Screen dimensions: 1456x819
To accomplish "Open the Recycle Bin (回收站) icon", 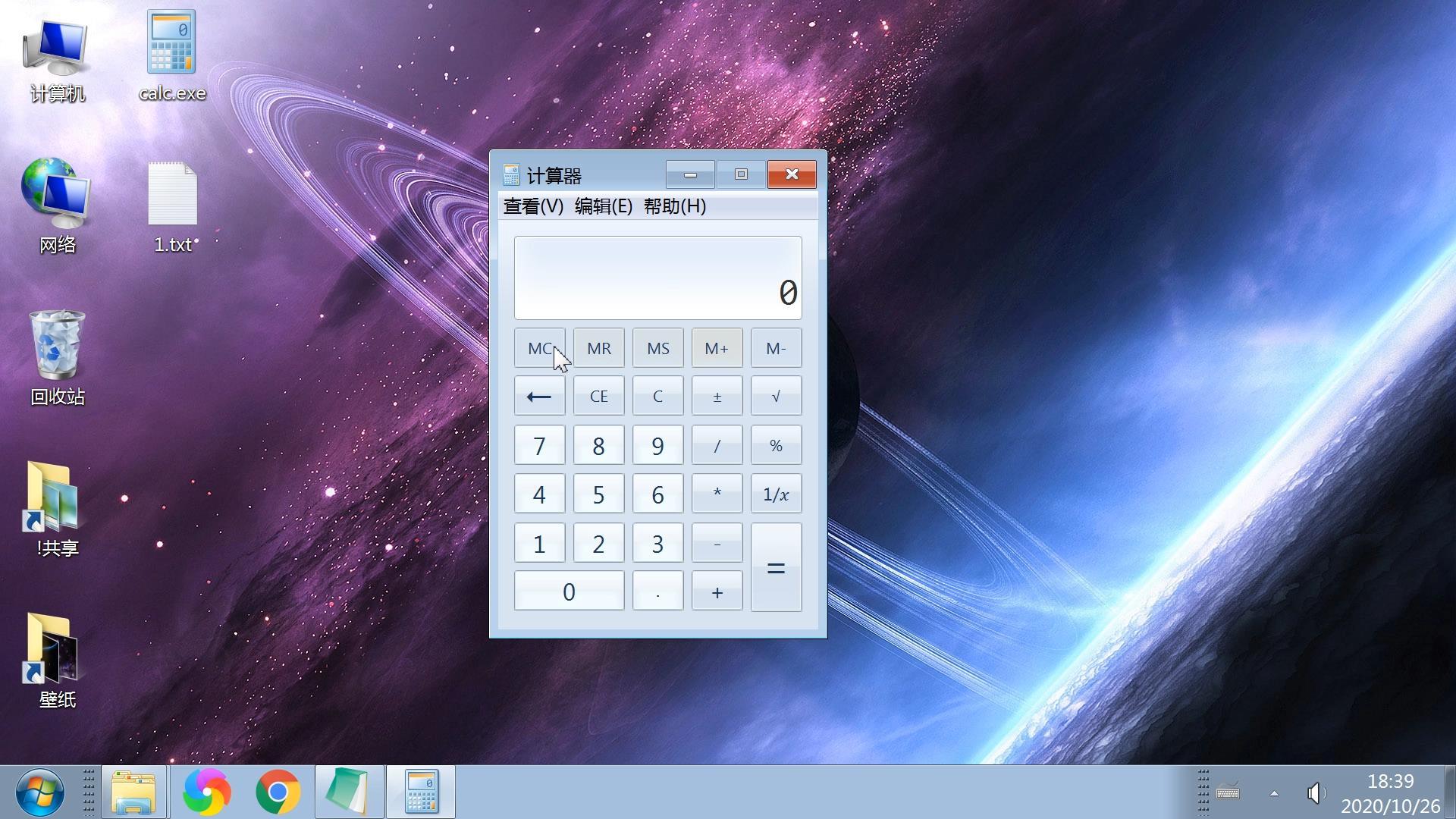I will point(57,356).
